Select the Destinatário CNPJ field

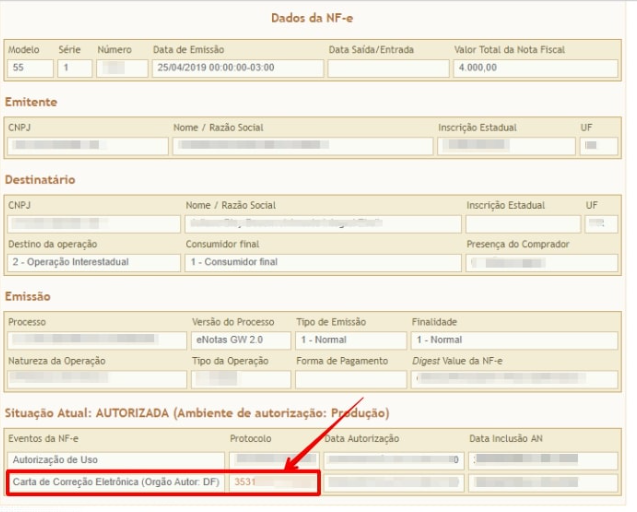tap(93, 224)
